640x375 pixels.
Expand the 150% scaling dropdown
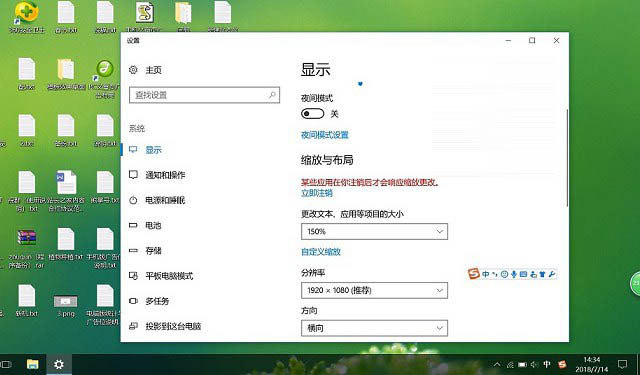coord(374,231)
